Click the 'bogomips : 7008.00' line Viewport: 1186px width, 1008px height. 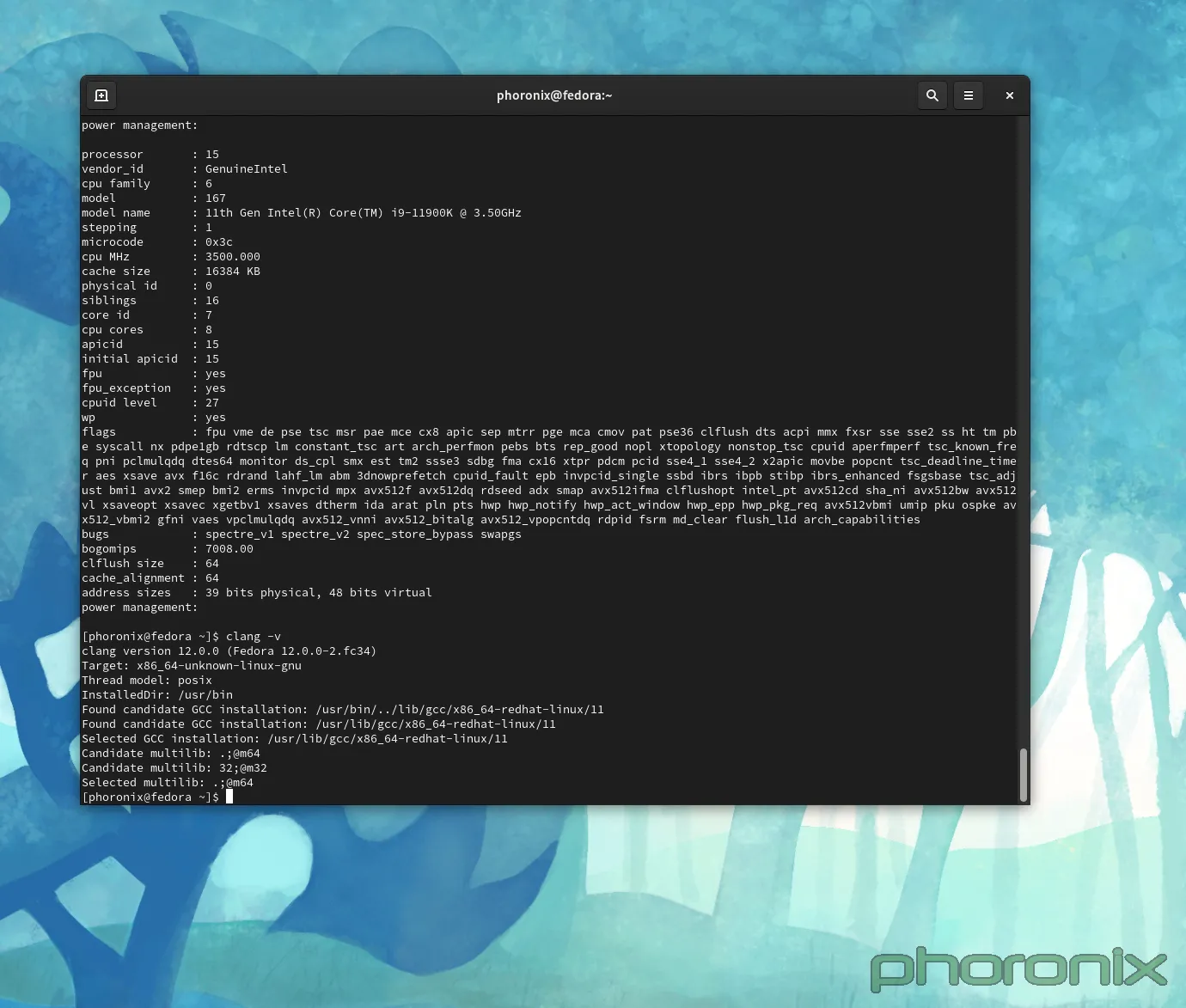168,549
